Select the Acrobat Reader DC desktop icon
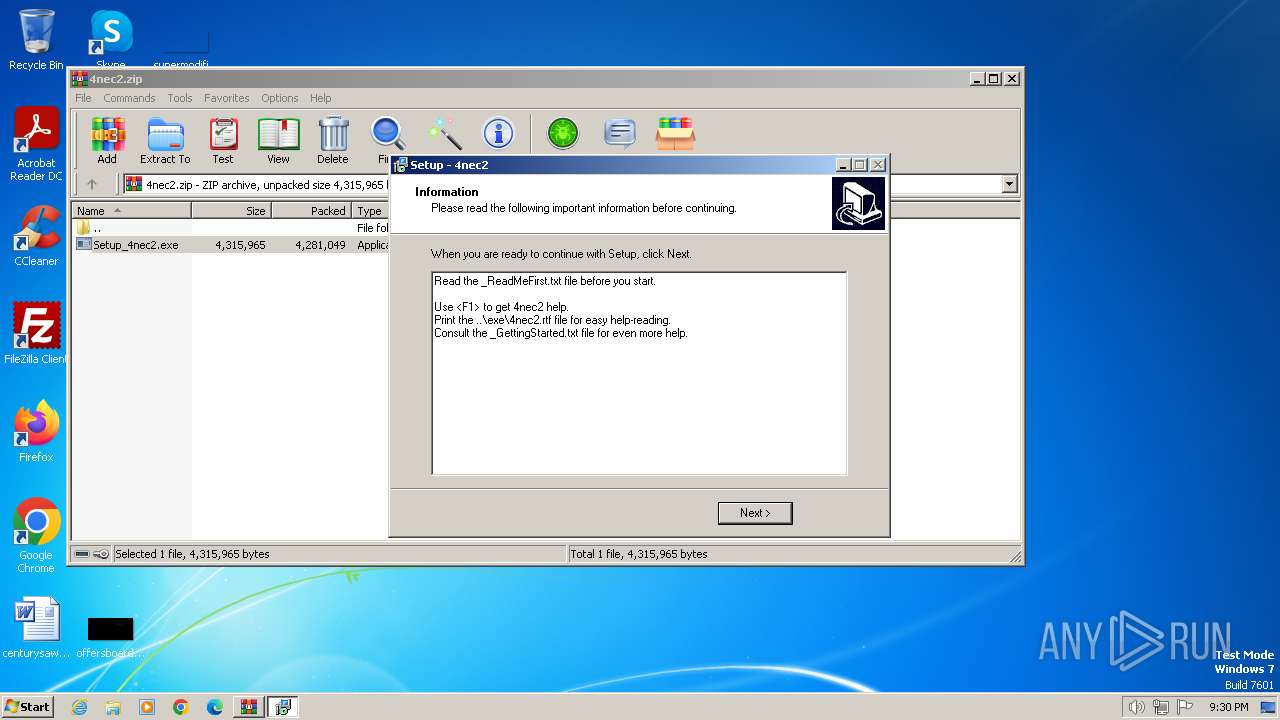1280x720 pixels. (x=36, y=145)
